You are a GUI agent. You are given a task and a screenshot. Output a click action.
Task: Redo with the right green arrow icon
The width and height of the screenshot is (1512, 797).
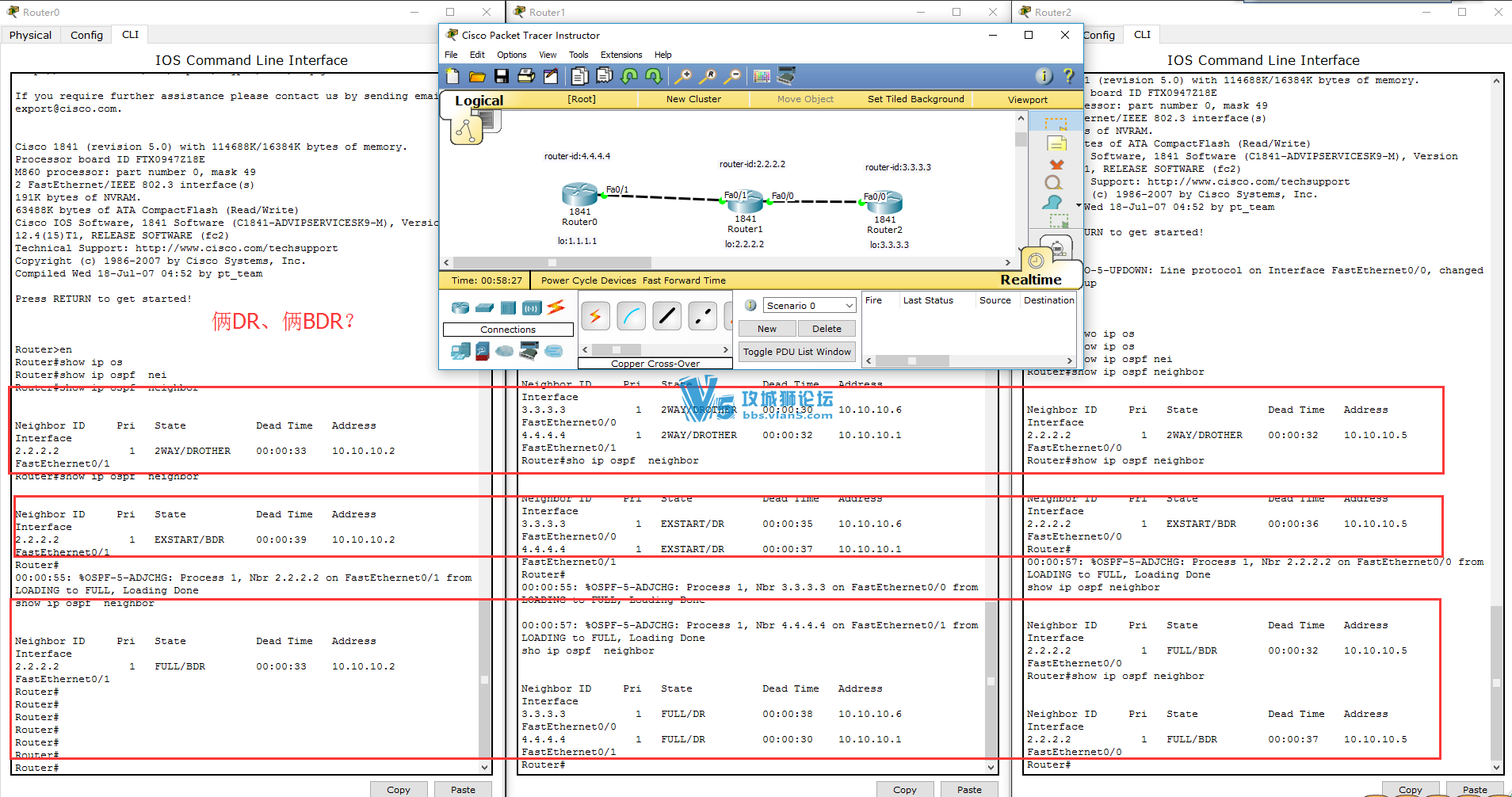pyautogui.click(x=654, y=76)
